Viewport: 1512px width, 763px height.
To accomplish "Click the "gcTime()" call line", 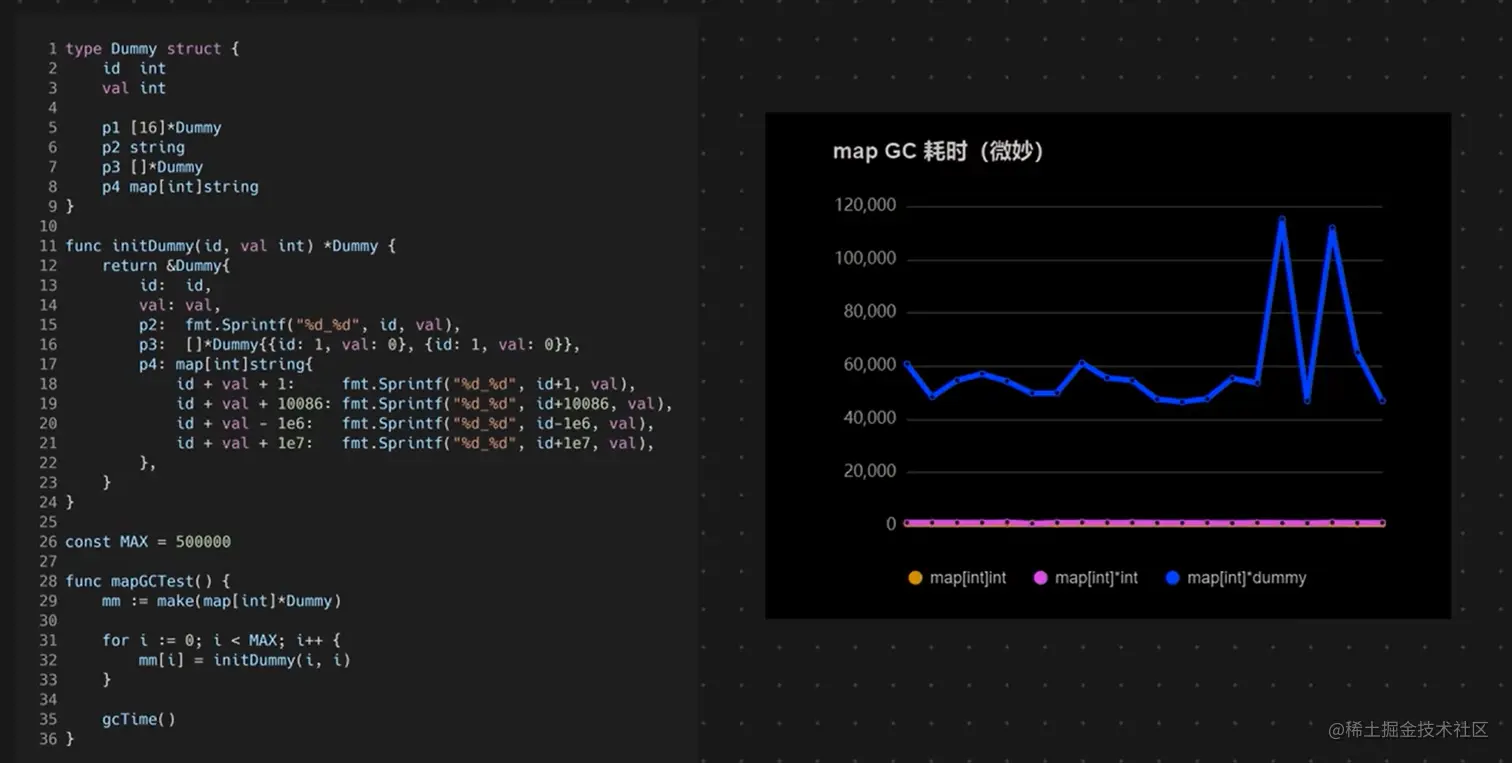I will point(139,718).
